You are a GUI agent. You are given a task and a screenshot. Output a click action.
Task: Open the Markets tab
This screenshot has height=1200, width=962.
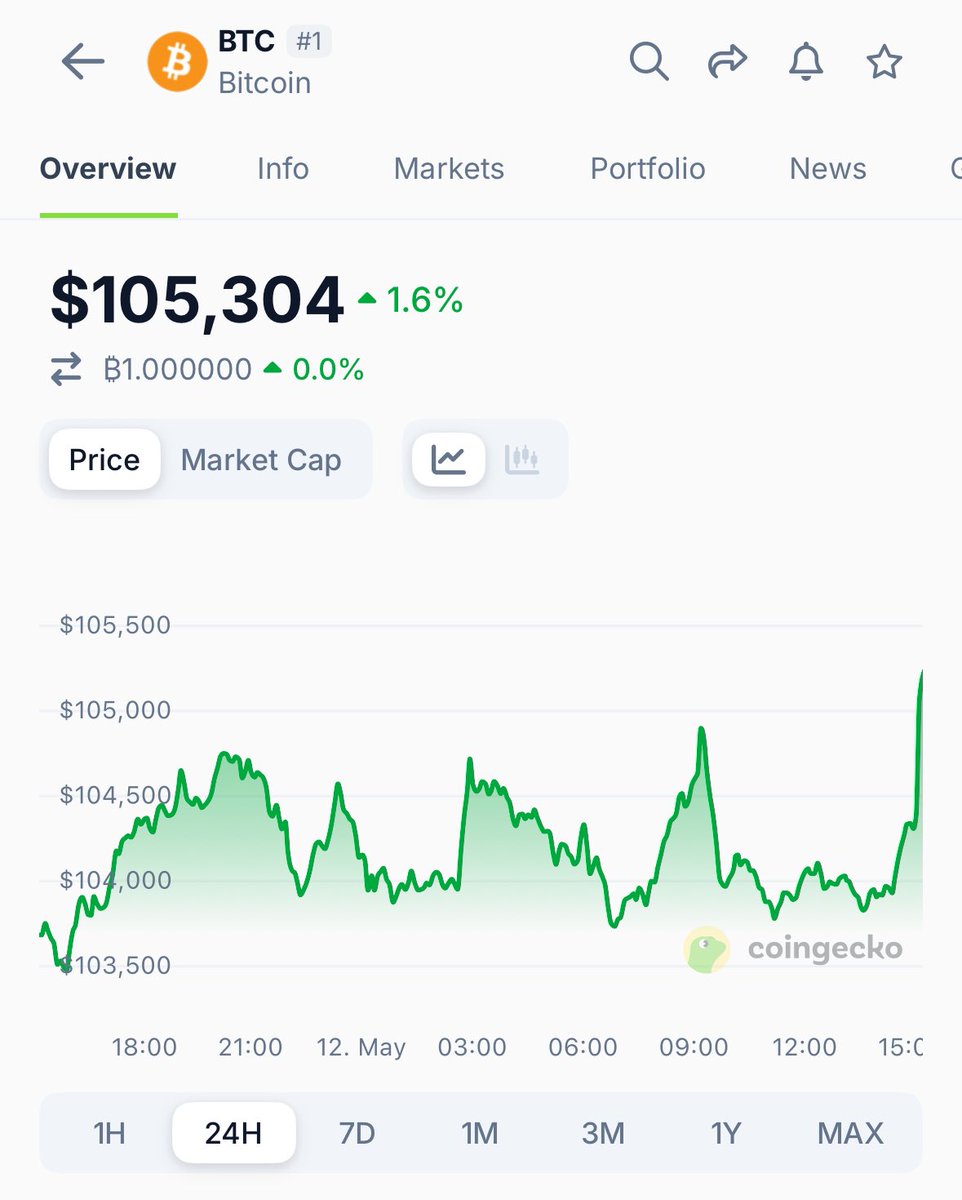tap(449, 168)
